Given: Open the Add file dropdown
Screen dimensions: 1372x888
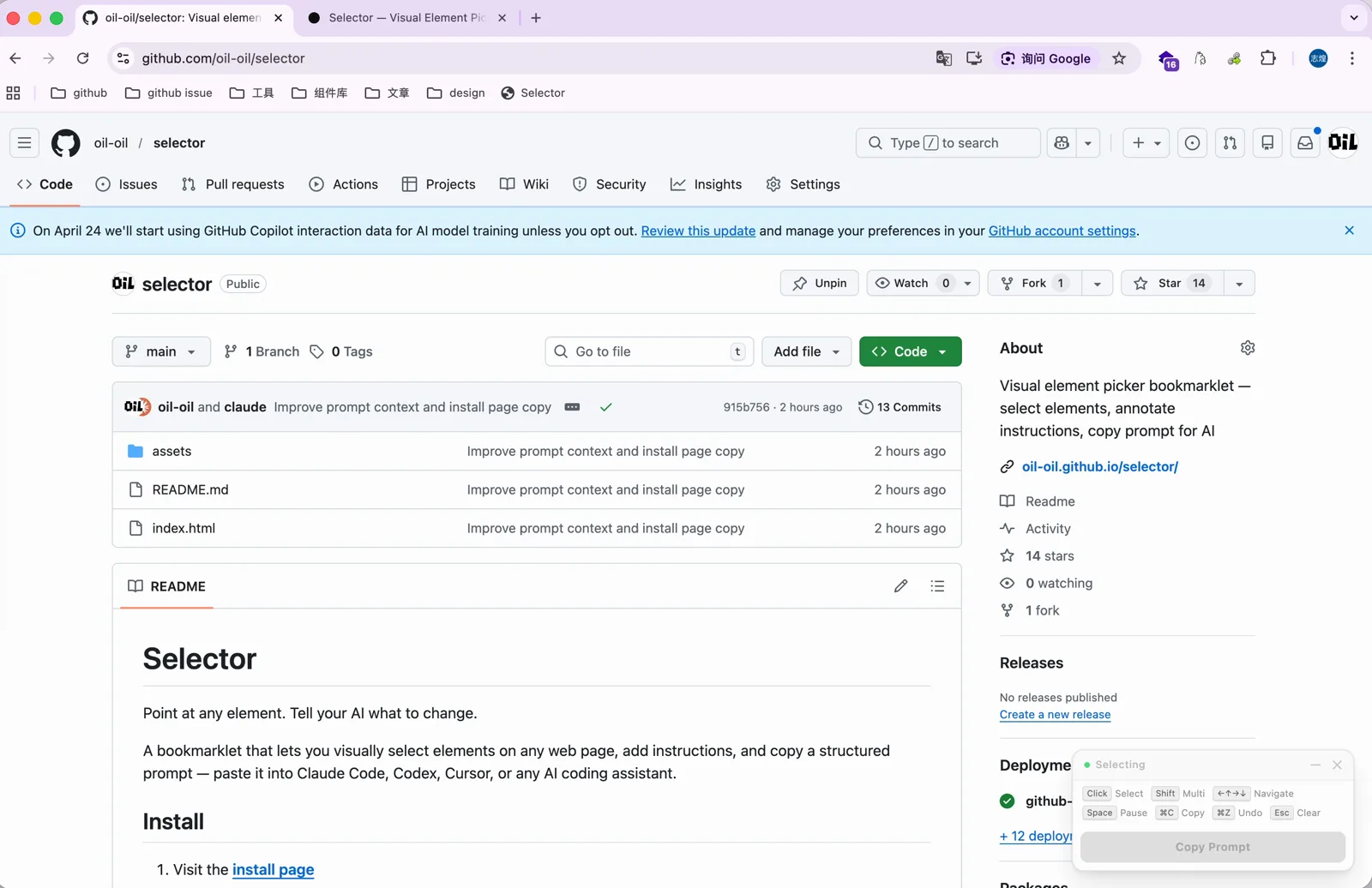Looking at the screenshot, I should (x=806, y=351).
